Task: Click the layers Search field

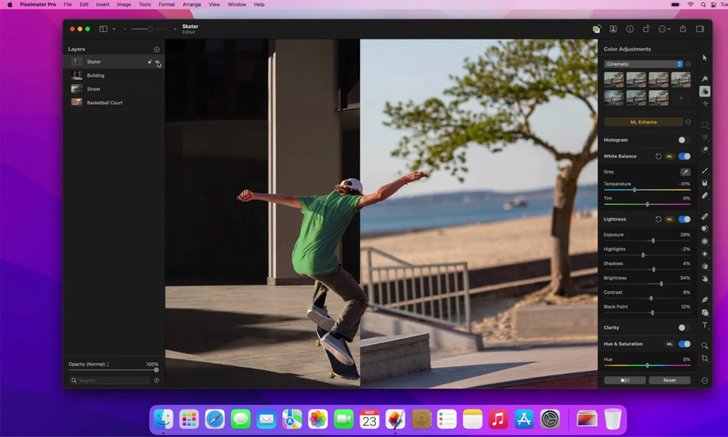Action: click(110, 380)
